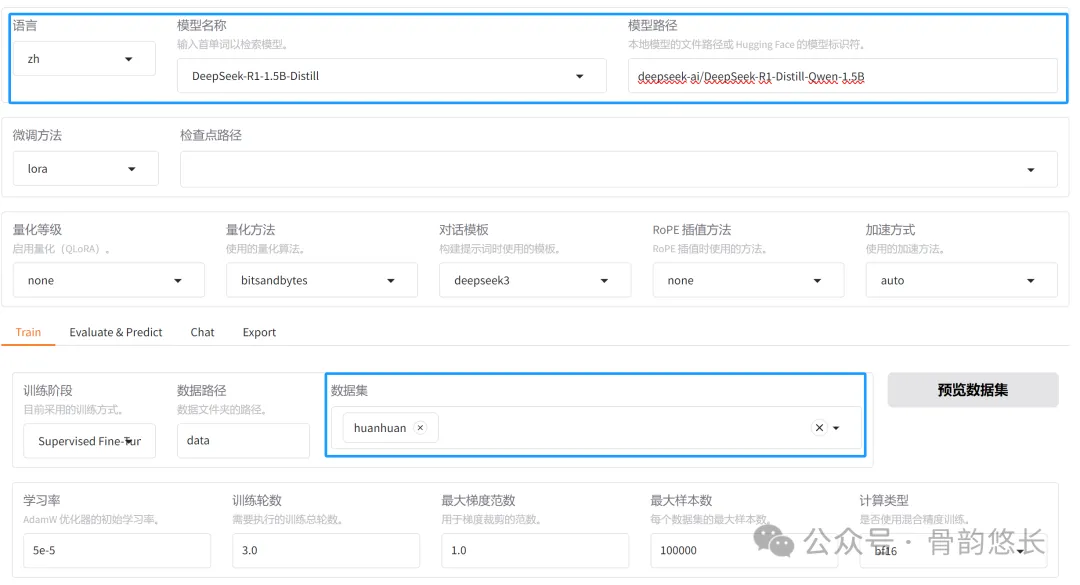Switch to the Train tab
1080x585 pixels.
tap(28, 332)
